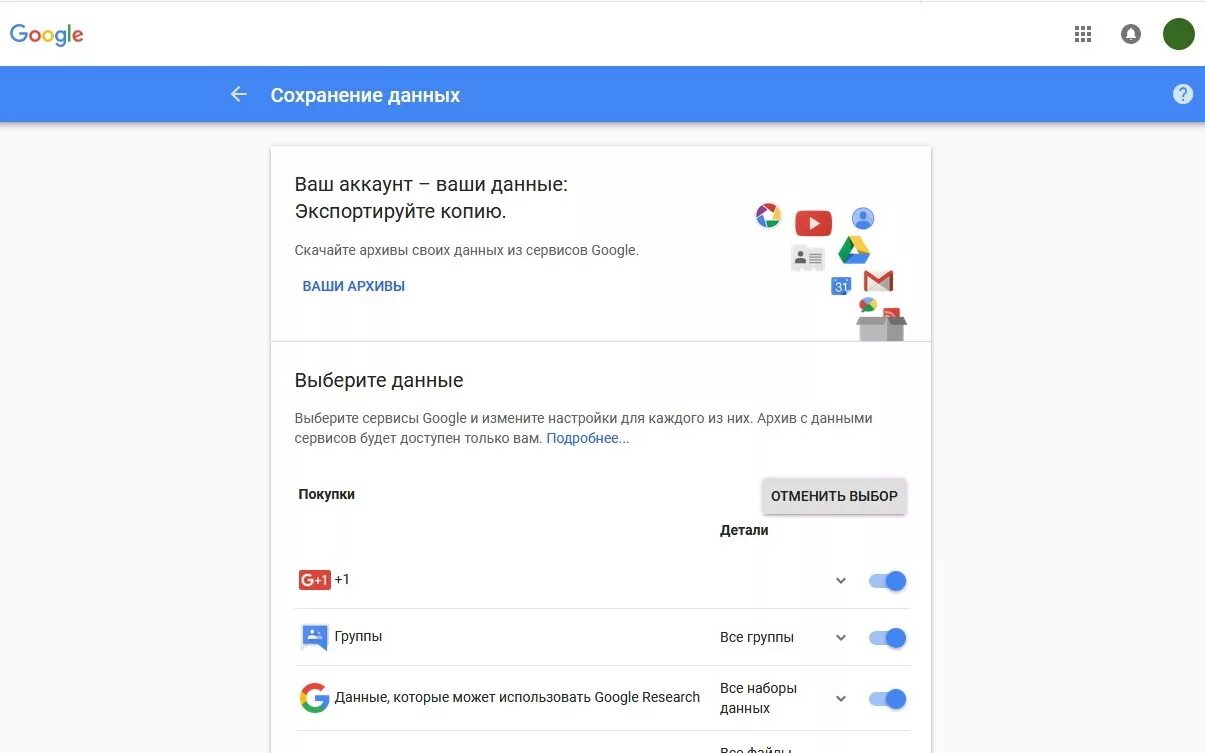The width and height of the screenshot is (1205, 753).
Task: Click the Google Research data label
Action: click(517, 697)
